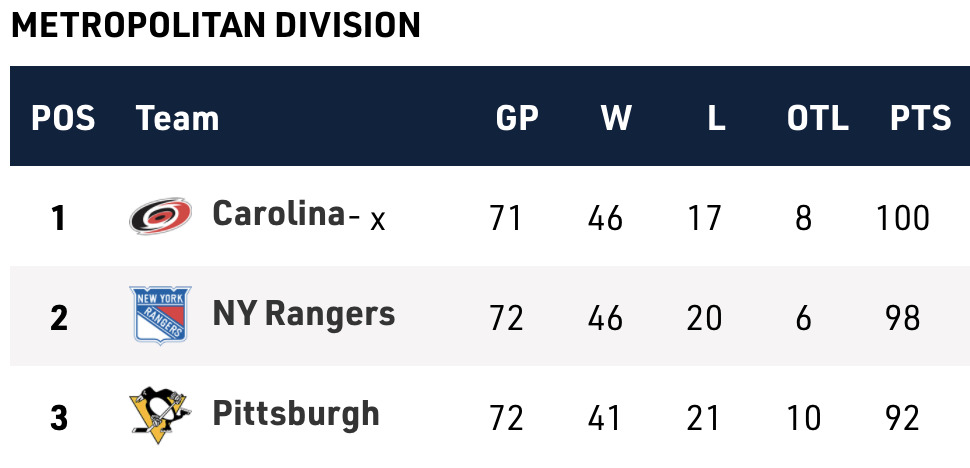The width and height of the screenshot is (970, 468).
Task: Click the Carolina Hurricanes logo
Action: [160, 216]
